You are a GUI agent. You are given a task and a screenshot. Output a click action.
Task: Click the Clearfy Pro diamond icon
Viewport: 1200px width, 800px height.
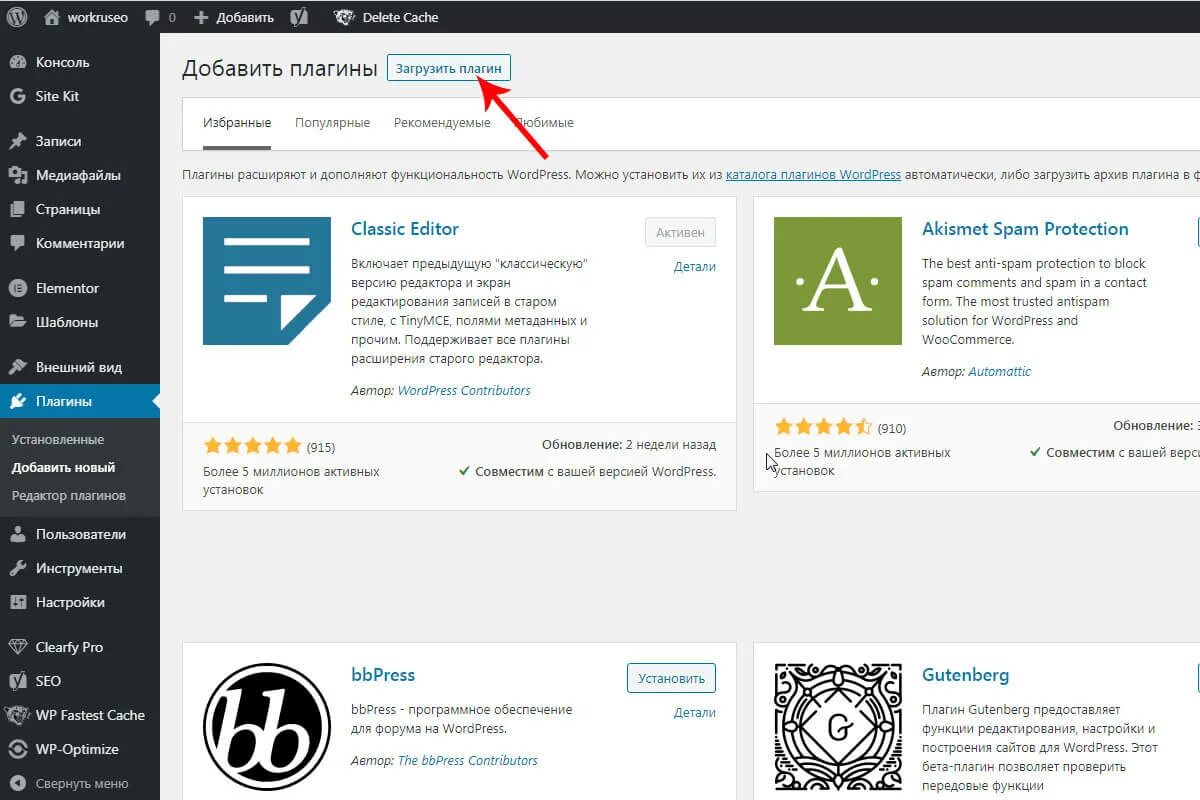[x=17, y=647]
